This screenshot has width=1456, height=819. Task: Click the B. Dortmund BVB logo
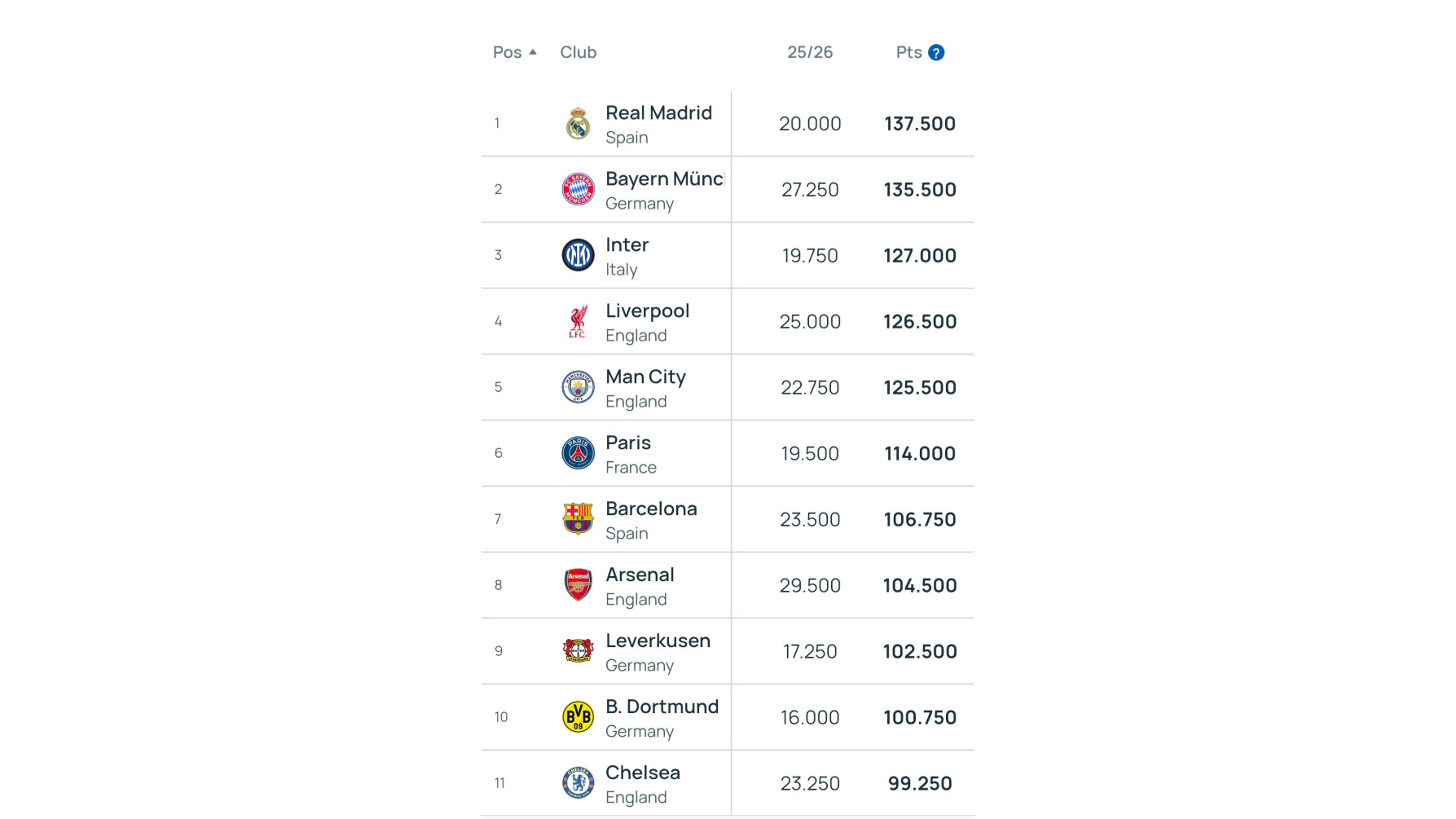click(578, 717)
